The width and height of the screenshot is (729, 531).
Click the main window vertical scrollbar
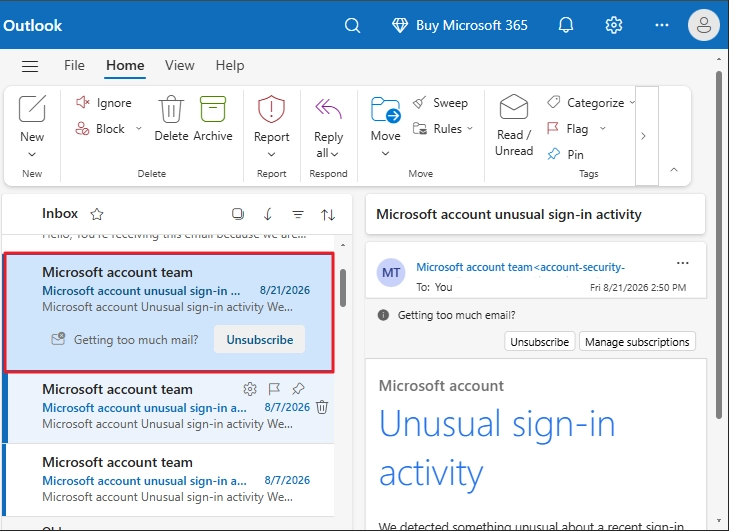719,245
